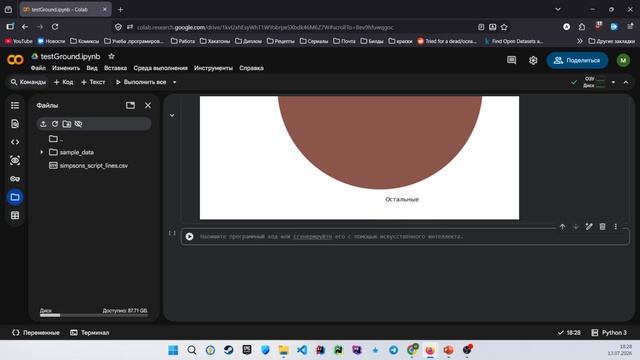
Task: Click Python 3 runtime indicator
Action: pos(609,333)
